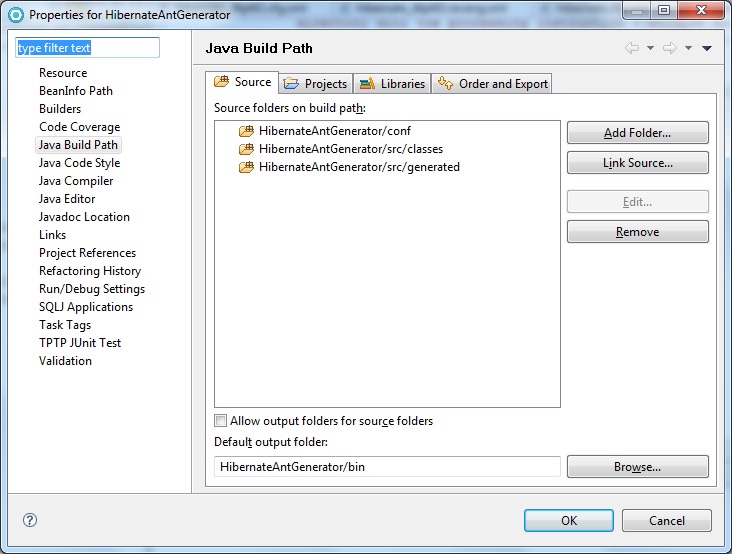Click the Edit... button
732x554 pixels.
[x=638, y=202]
